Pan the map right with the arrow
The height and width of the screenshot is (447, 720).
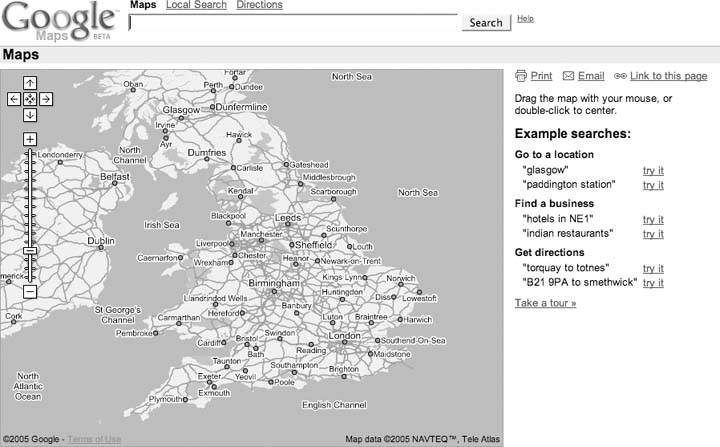pyautogui.click(x=46, y=99)
